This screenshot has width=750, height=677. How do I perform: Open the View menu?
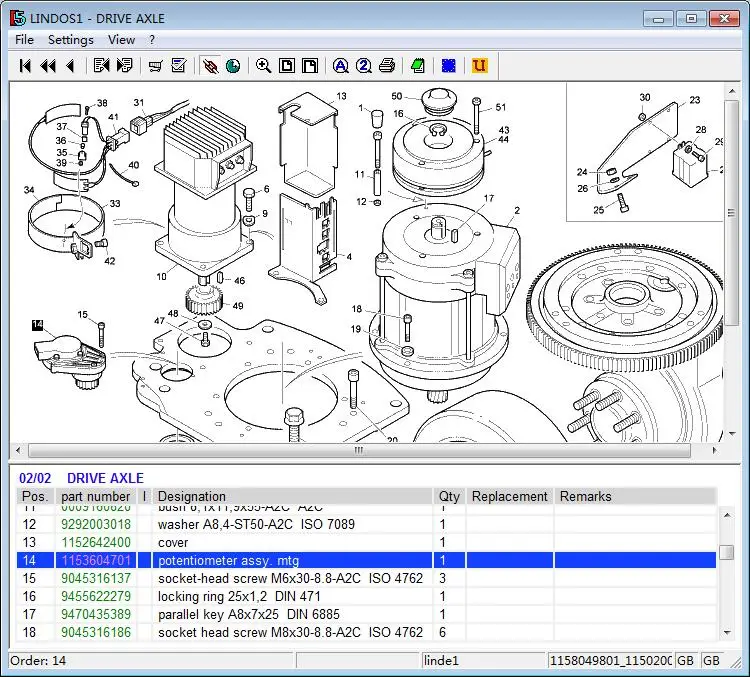point(121,40)
